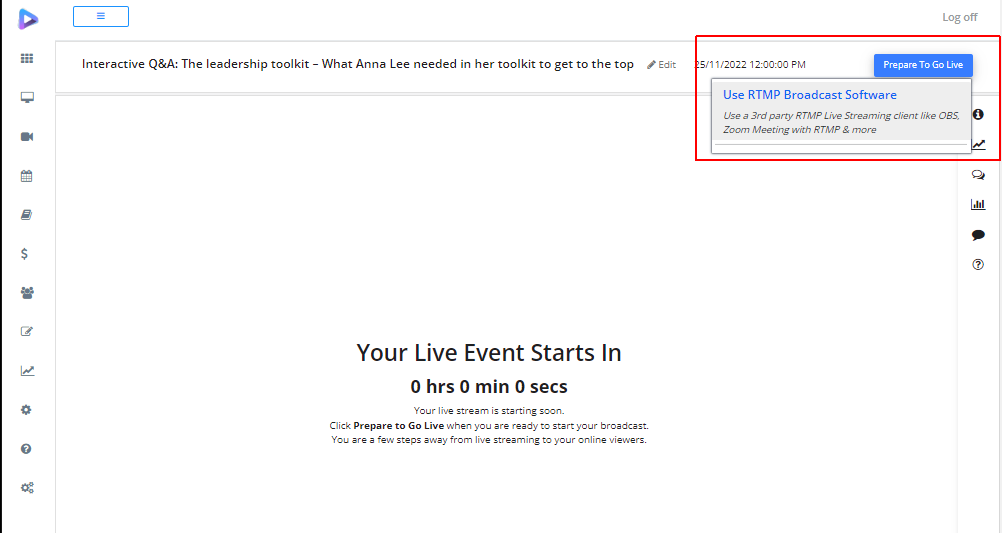Open the video camera sidebar icon

pos(27,137)
